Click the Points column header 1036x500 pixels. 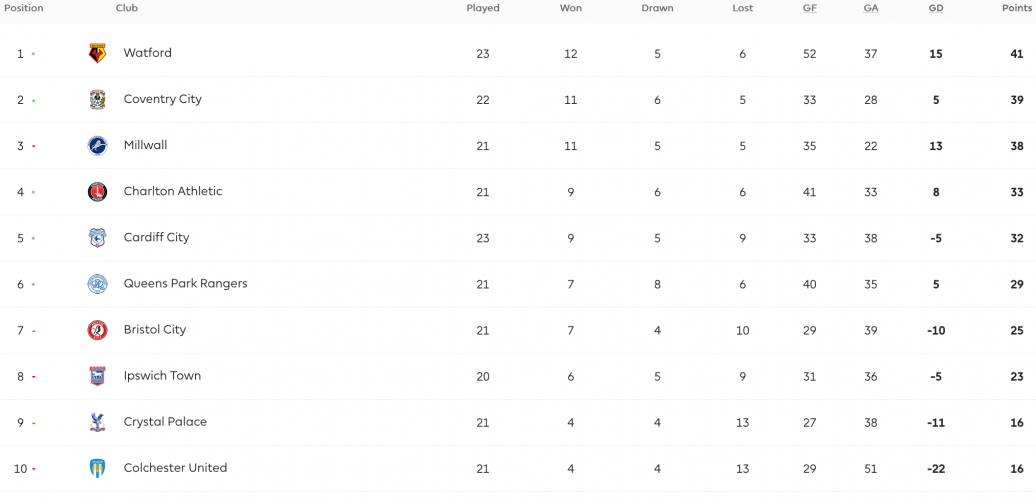(x=1016, y=9)
